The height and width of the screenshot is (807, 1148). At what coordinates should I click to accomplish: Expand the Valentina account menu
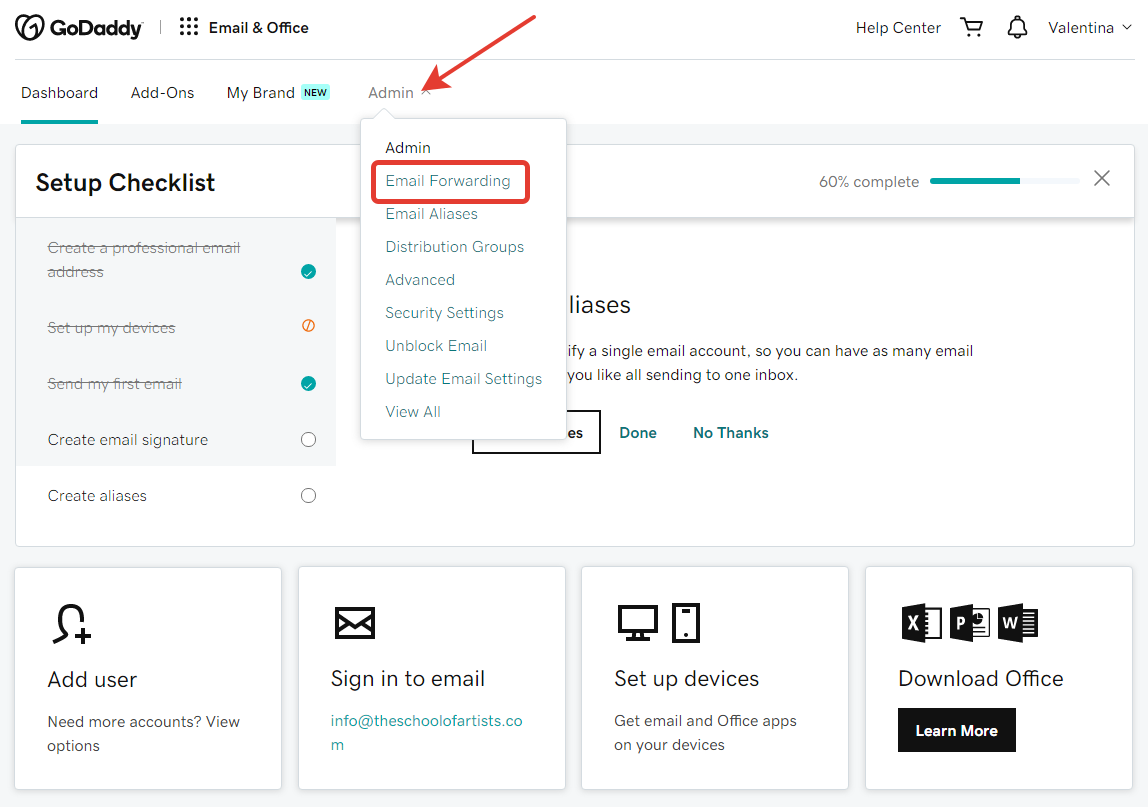[1090, 28]
